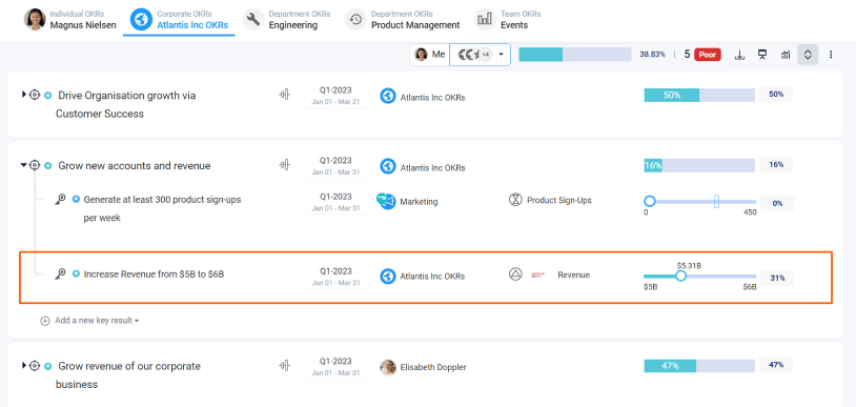Click plus icon beside Add a new key result
Image resolution: width=856 pixels, height=407 pixels.
[45, 321]
